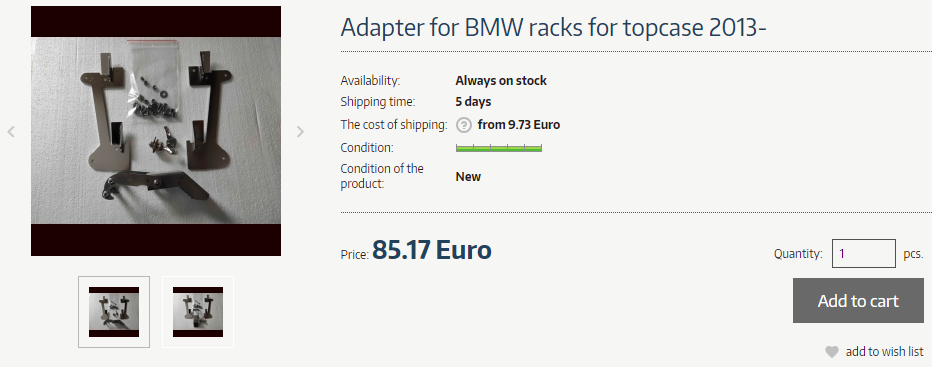Click the 85.17 Euro price
This screenshot has width=932, height=367.
point(432,250)
